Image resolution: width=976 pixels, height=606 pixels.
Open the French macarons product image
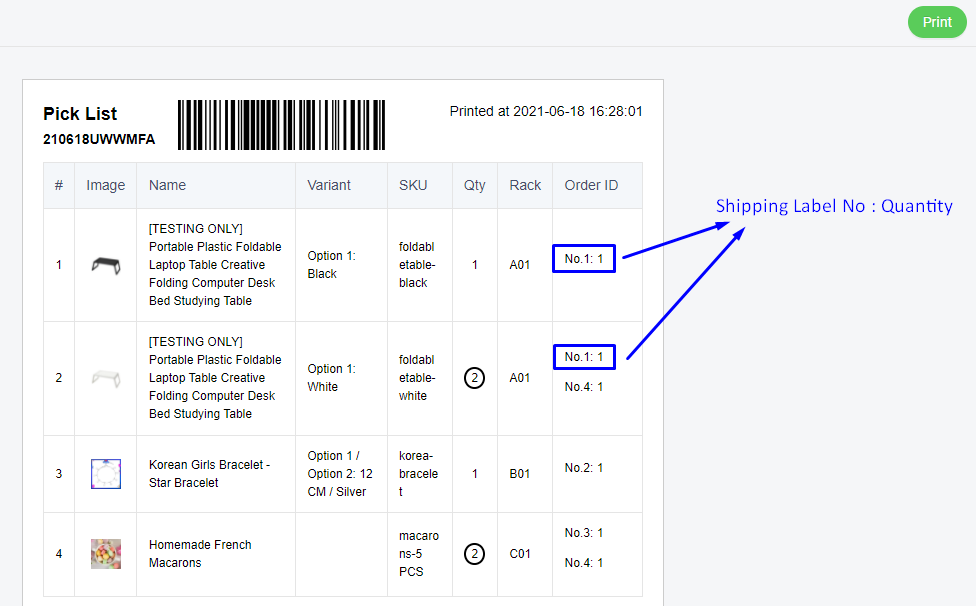pyautogui.click(x=106, y=554)
